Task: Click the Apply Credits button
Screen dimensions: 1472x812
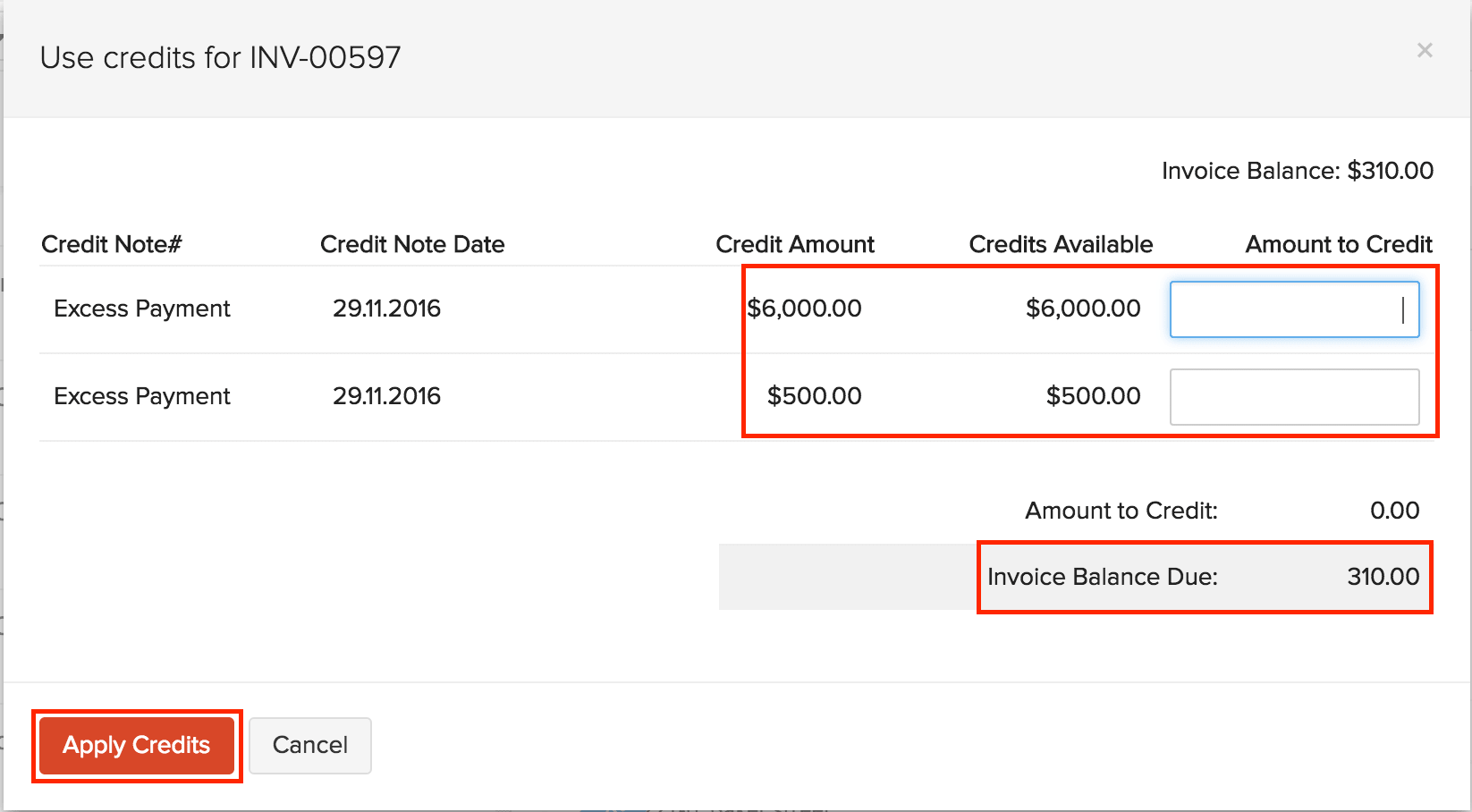Action: (x=136, y=745)
